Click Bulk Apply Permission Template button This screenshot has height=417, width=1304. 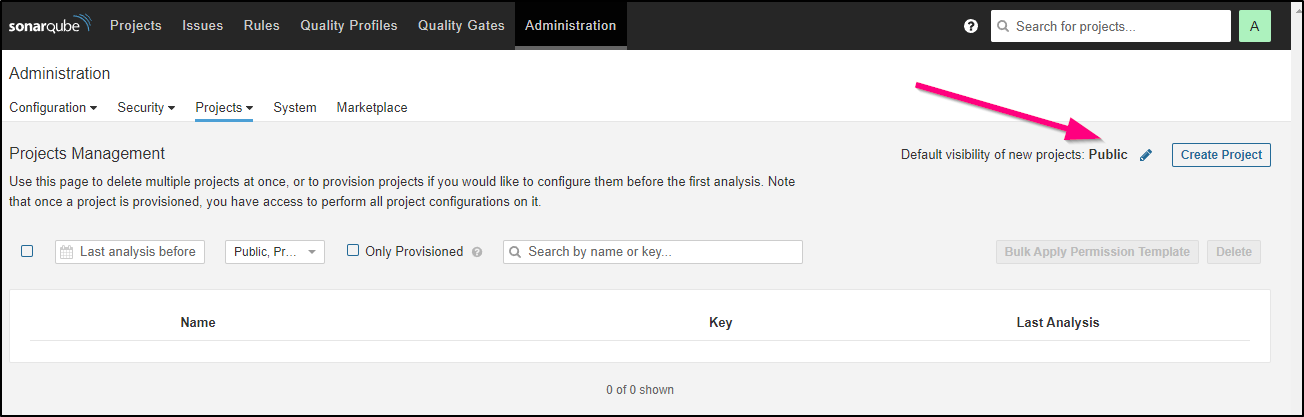[x=1097, y=252]
